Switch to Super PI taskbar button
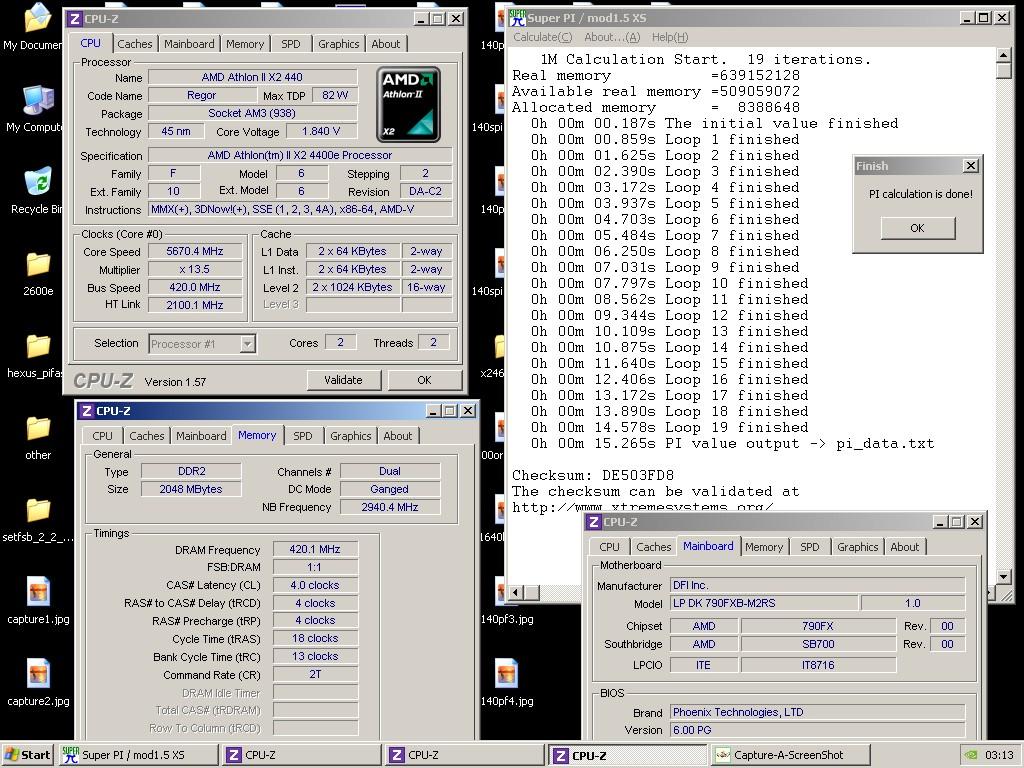The image size is (1024, 768). [138, 755]
